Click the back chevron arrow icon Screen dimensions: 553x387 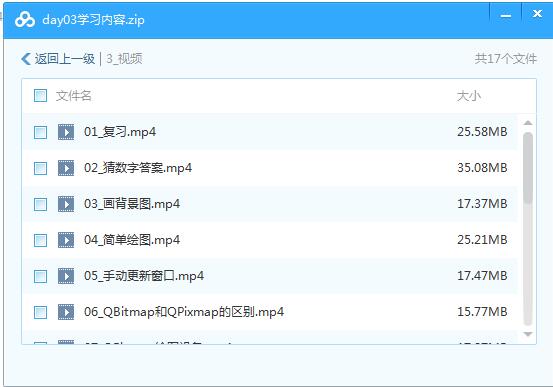[x=26, y=59]
